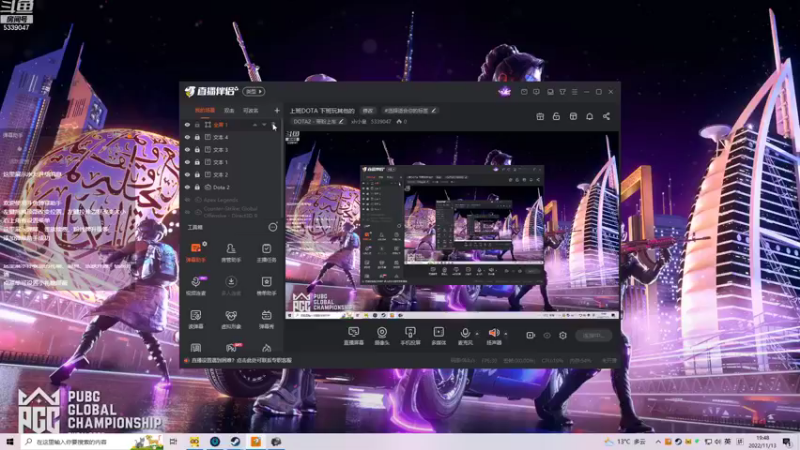The width and height of the screenshot is (800, 450).
Task: Add a 多媒体 multimedia source
Action: click(x=439, y=336)
